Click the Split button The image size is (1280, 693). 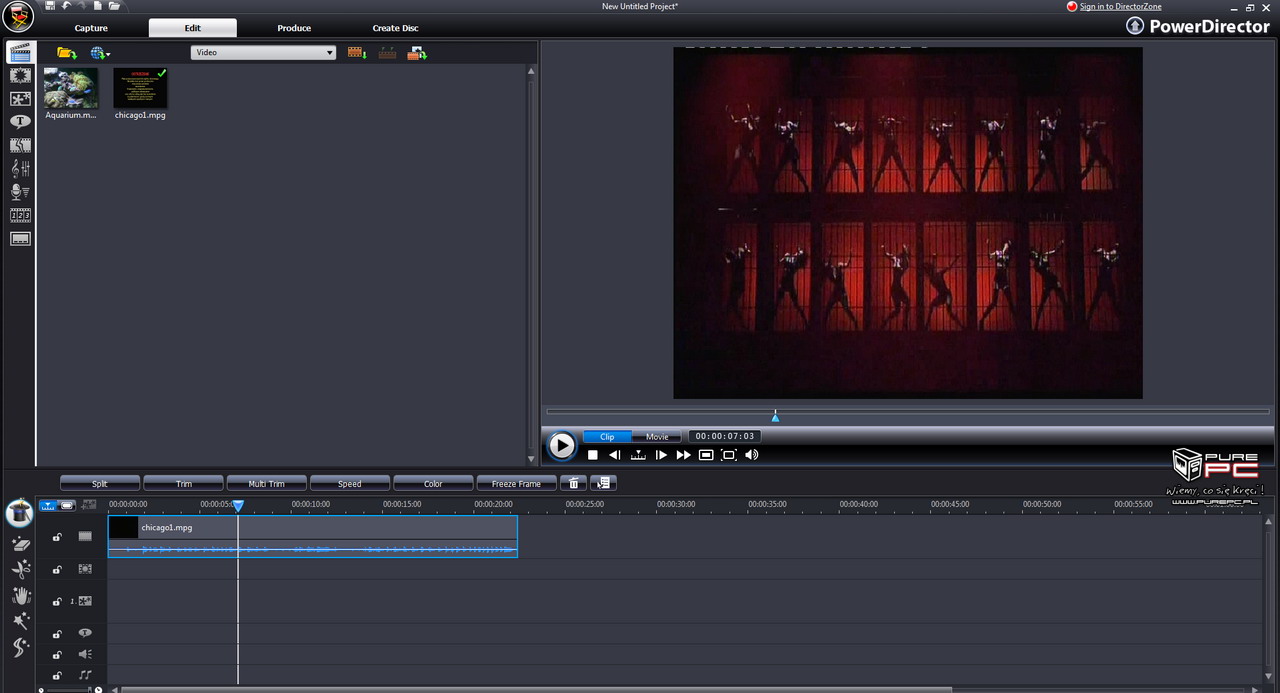100,484
